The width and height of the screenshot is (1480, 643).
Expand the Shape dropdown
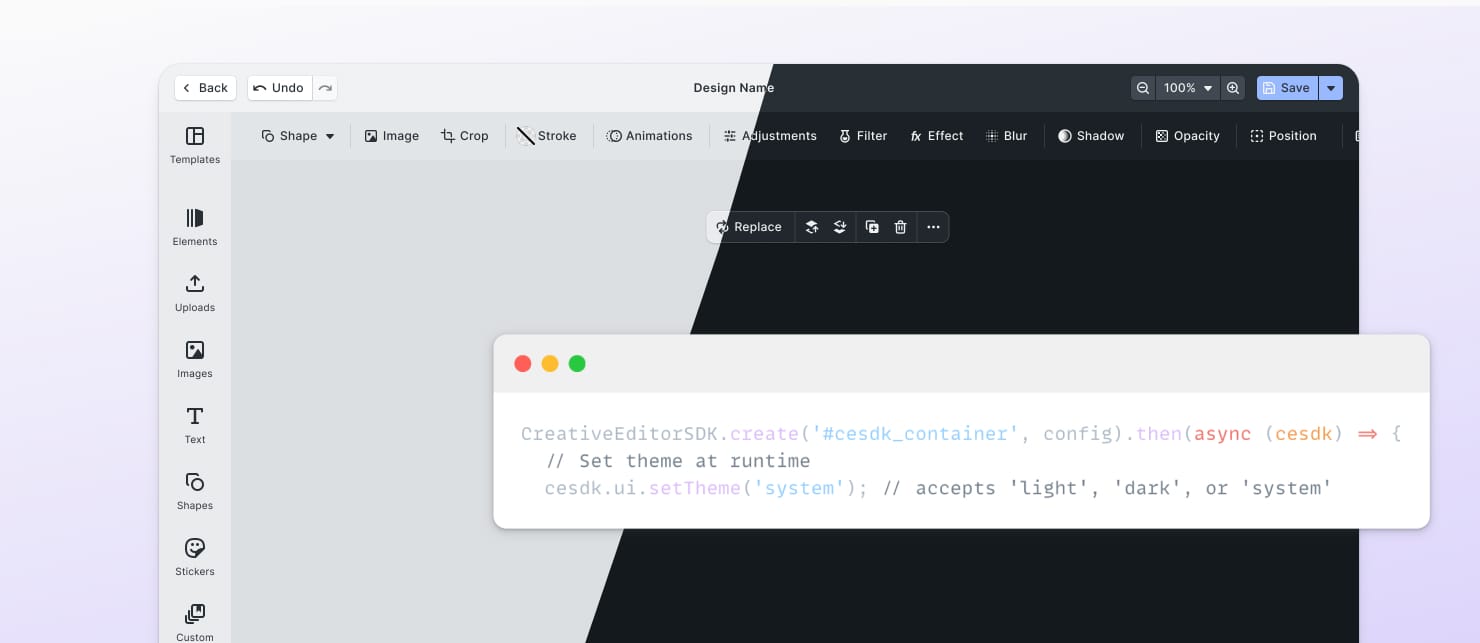298,136
